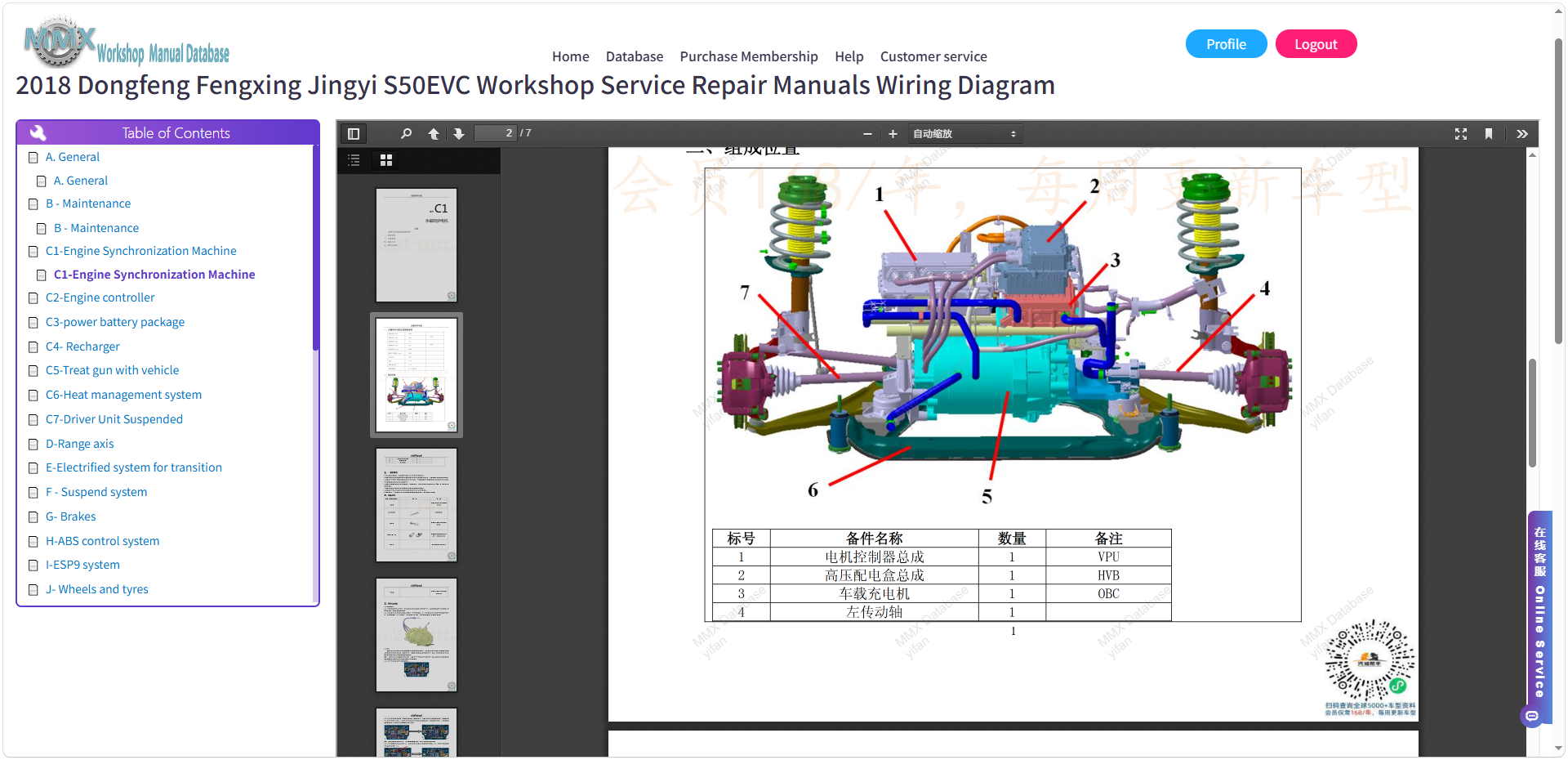The image size is (1568, 760).
Task: Open B - Maintenance top-level section
Action: pyautogui.click(x=88, y=203)
